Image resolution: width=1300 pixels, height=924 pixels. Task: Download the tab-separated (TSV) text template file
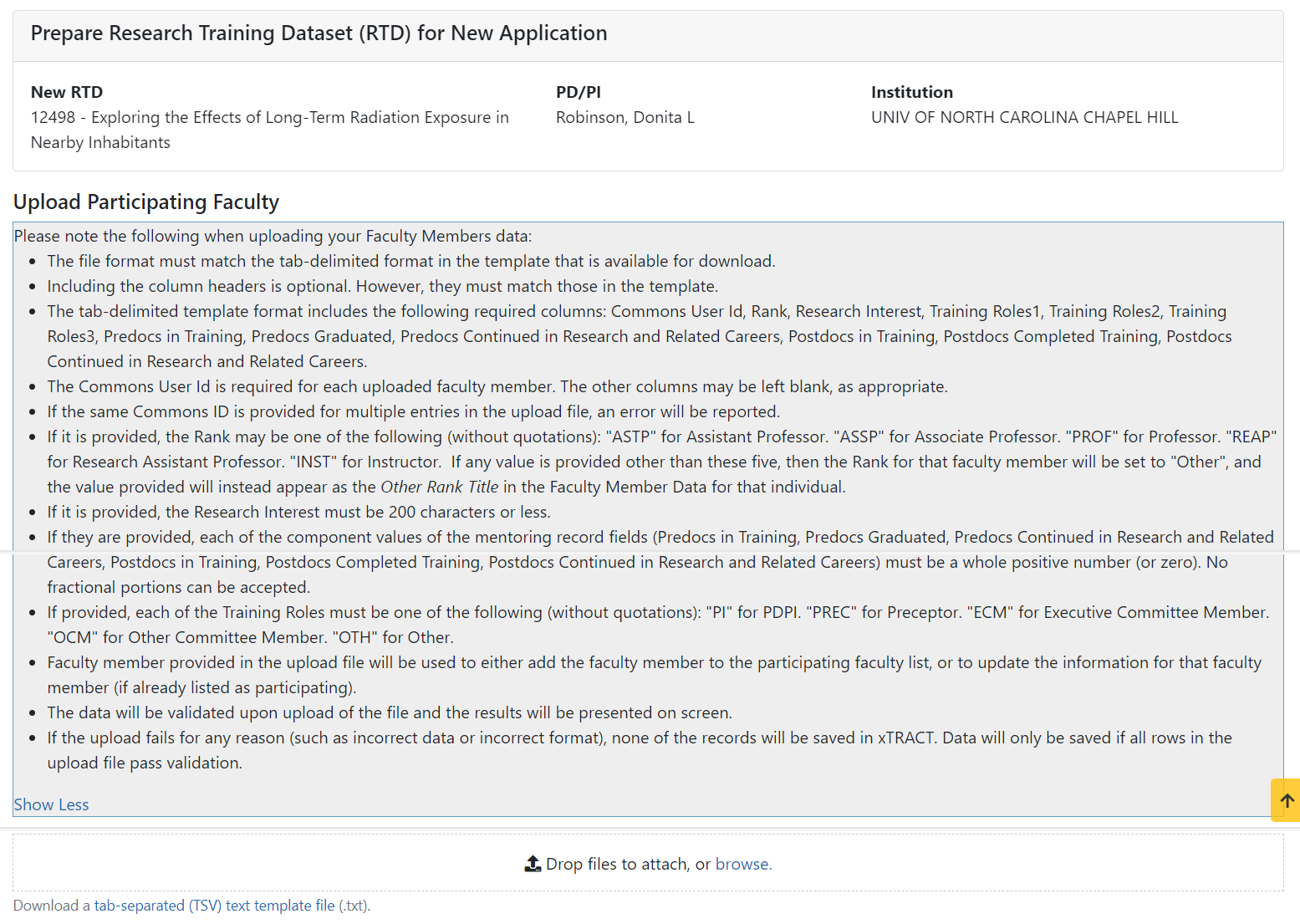point(214,906)
